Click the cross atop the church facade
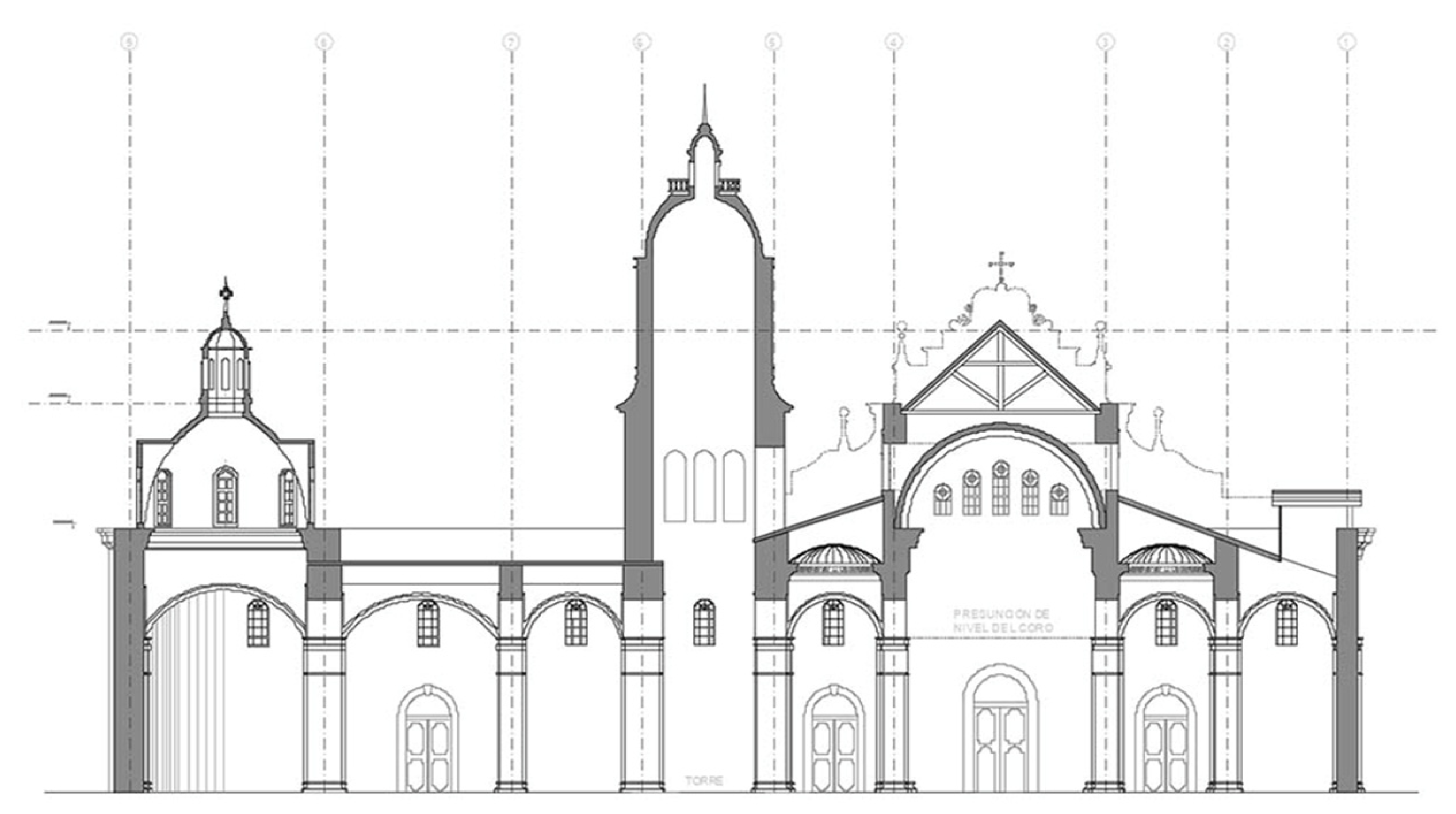 (x=1001, y=266)
